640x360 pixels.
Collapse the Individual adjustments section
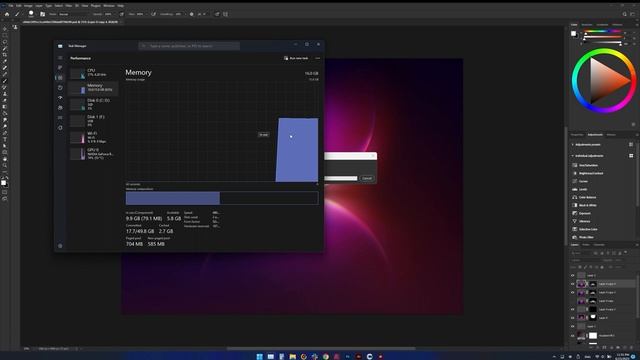[572, 156]
